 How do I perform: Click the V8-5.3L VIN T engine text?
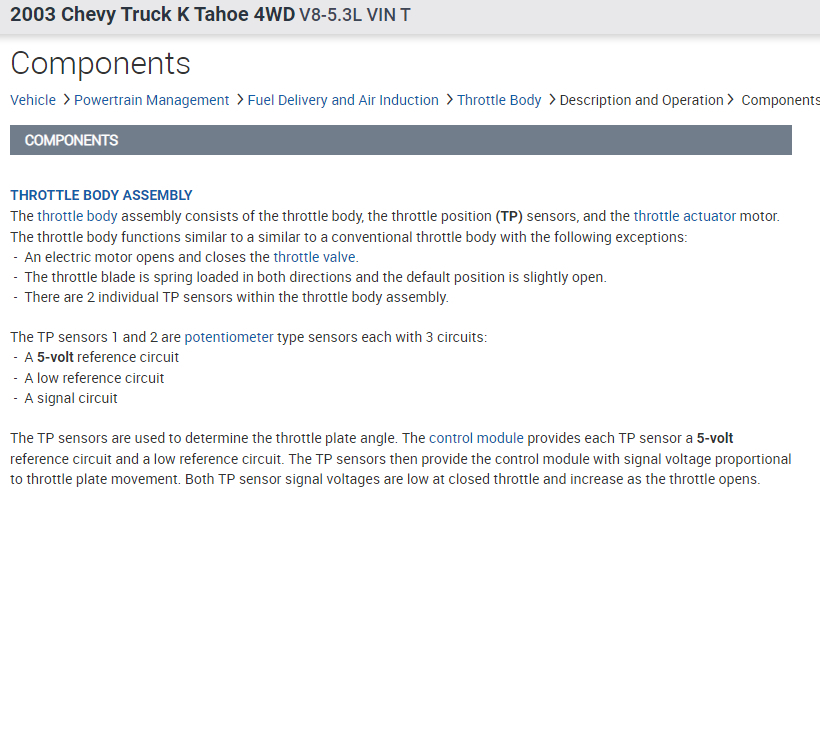coord(355,15)
